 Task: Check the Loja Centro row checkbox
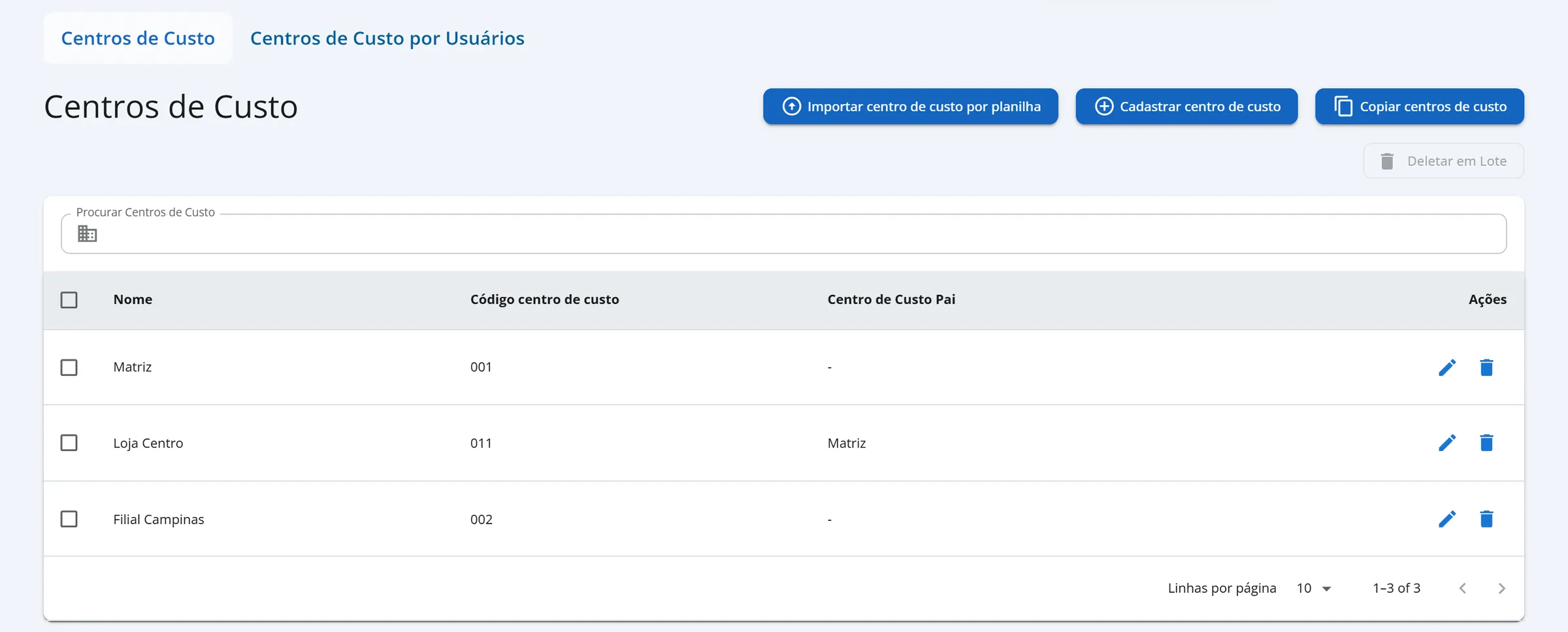pyautogui.click(x=69, y=443)
